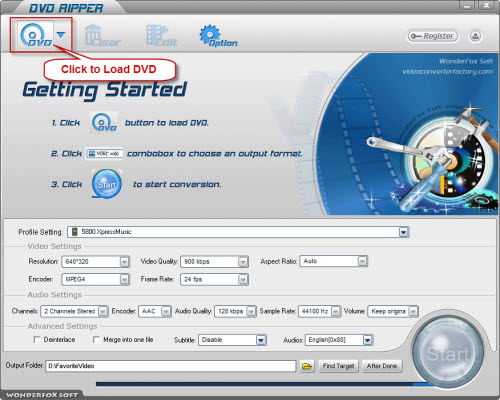Image resolution: width=500 pixels, height=400 pixels.
Task: Click the WonderFox Soft logo at bottom
Action: tap(42, 395)
